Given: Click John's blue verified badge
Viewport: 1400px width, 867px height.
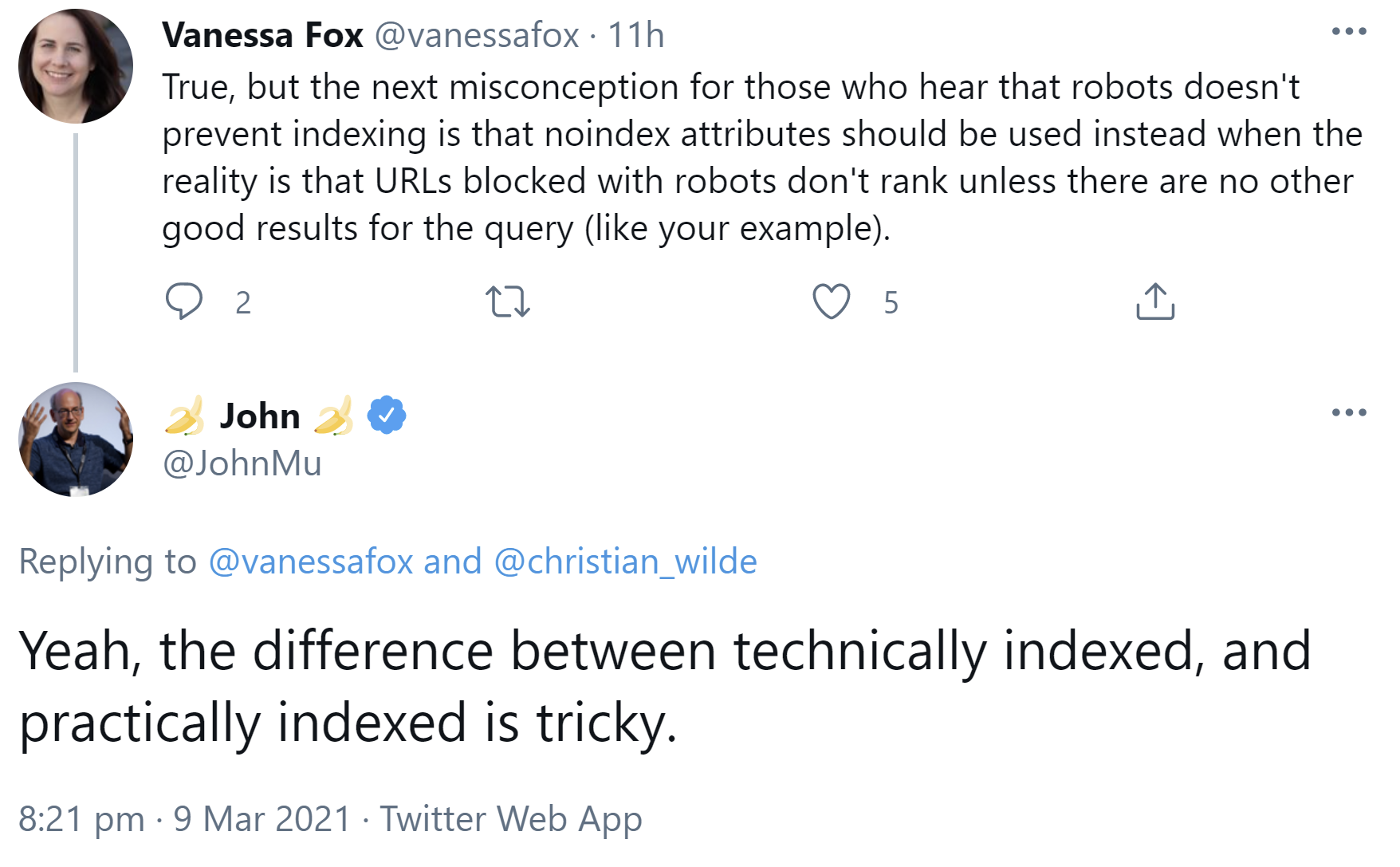Looking at the screenshot, I should tap(387, 416).
